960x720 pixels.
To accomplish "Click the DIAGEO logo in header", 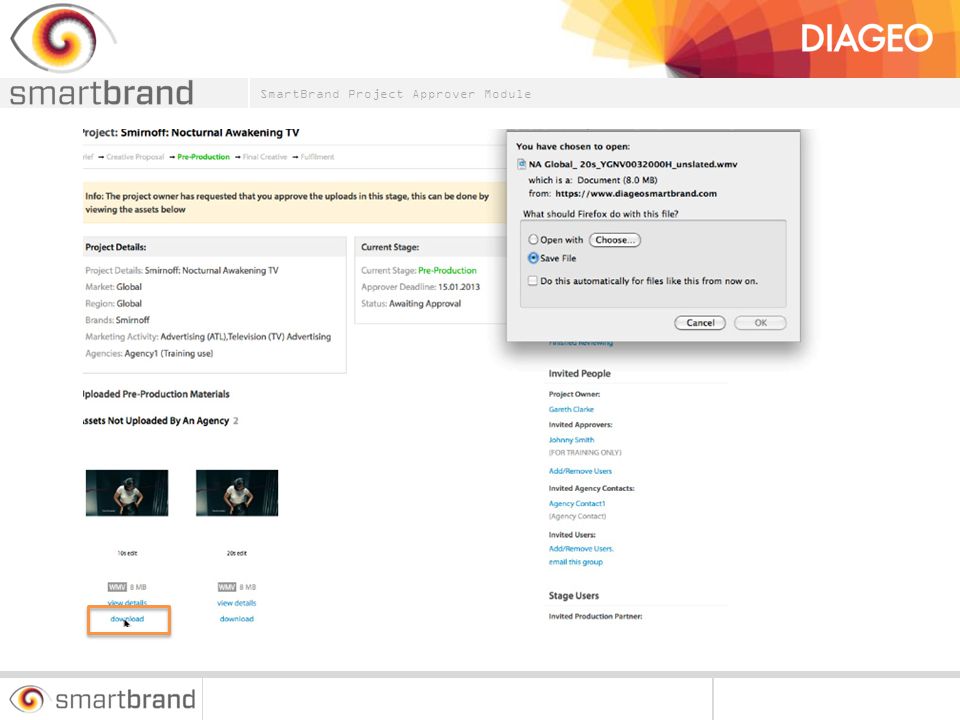I will [866, 39].
